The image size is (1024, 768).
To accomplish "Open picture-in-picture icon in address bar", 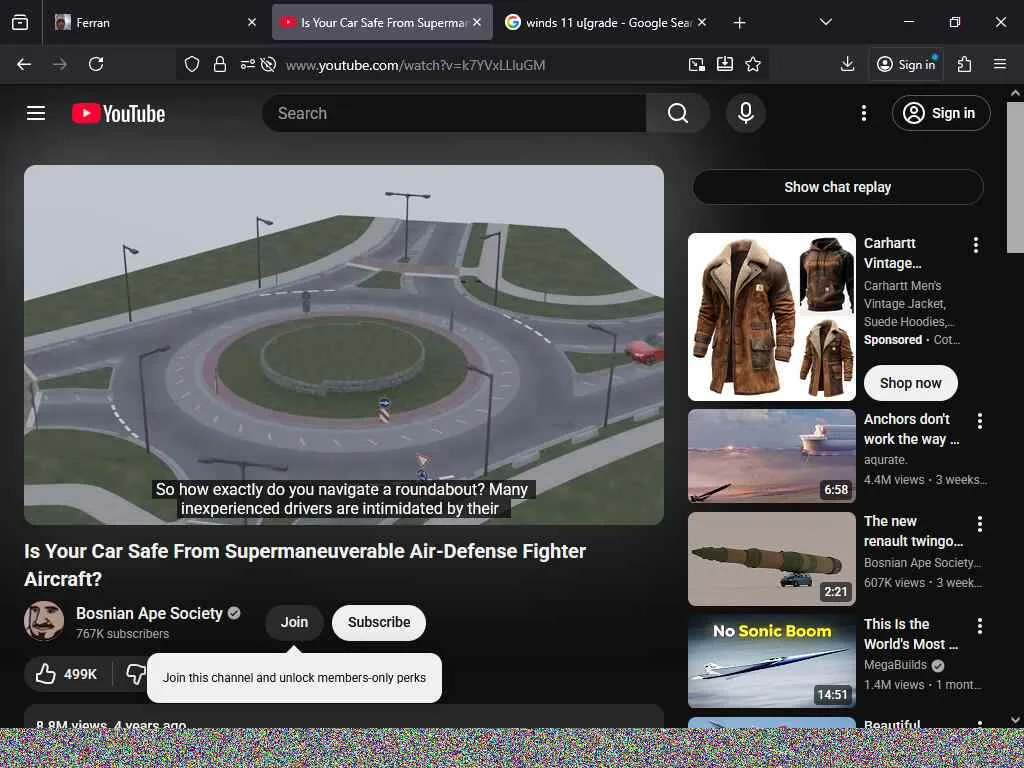I will pos(697,64).
